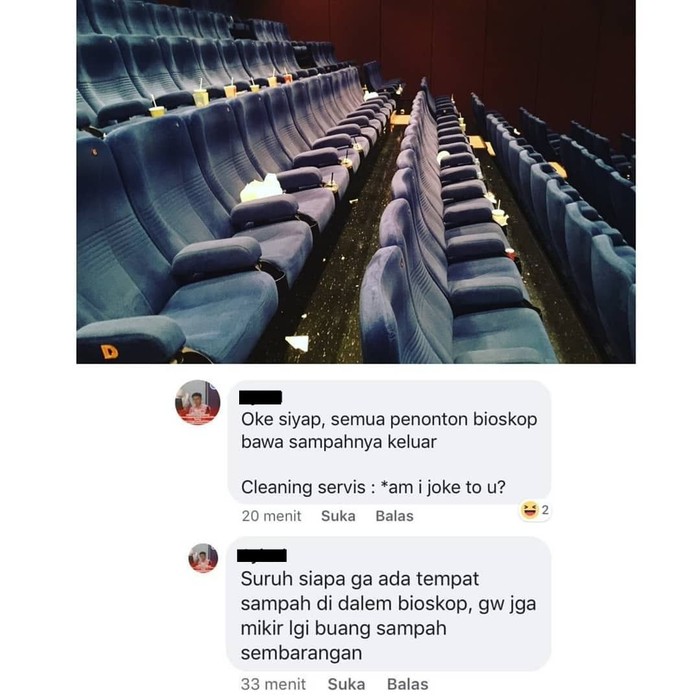The width and height of the screenshot is (700, 700).
Task: Open the cinema seats photo
Action: click(x=356, y=182)
